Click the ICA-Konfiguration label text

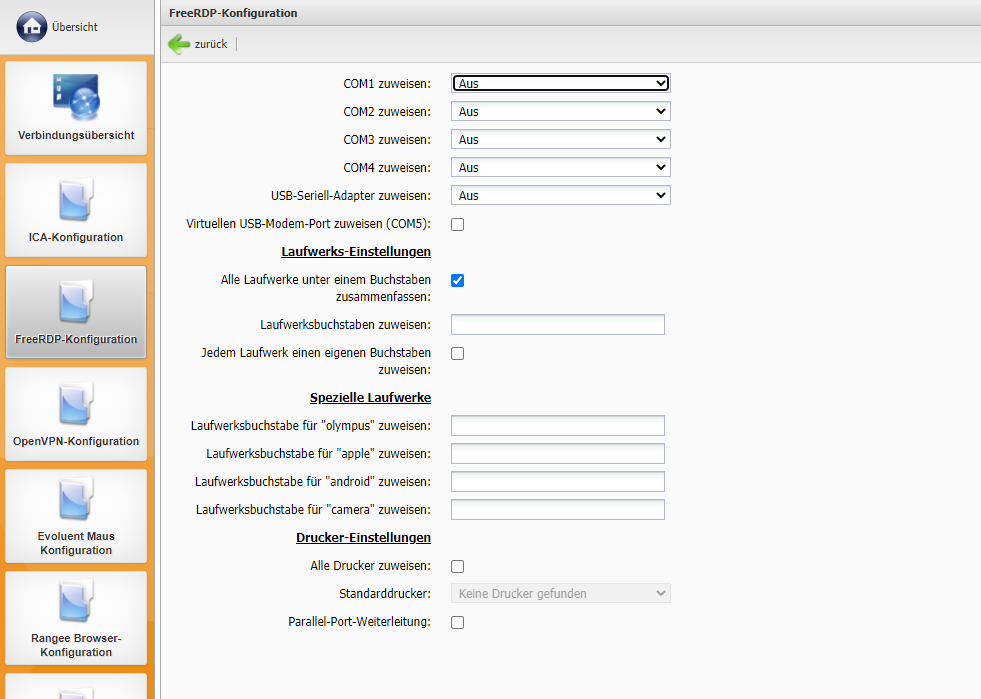click(76, 237)
